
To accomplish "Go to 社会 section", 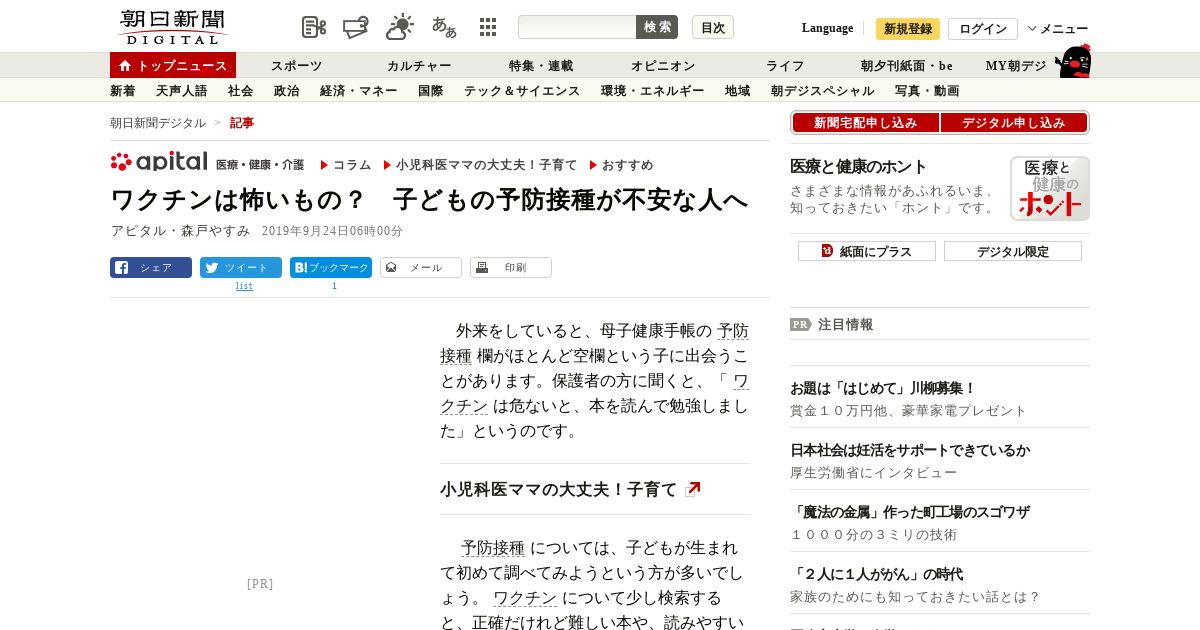I will [x=241, y=91].
